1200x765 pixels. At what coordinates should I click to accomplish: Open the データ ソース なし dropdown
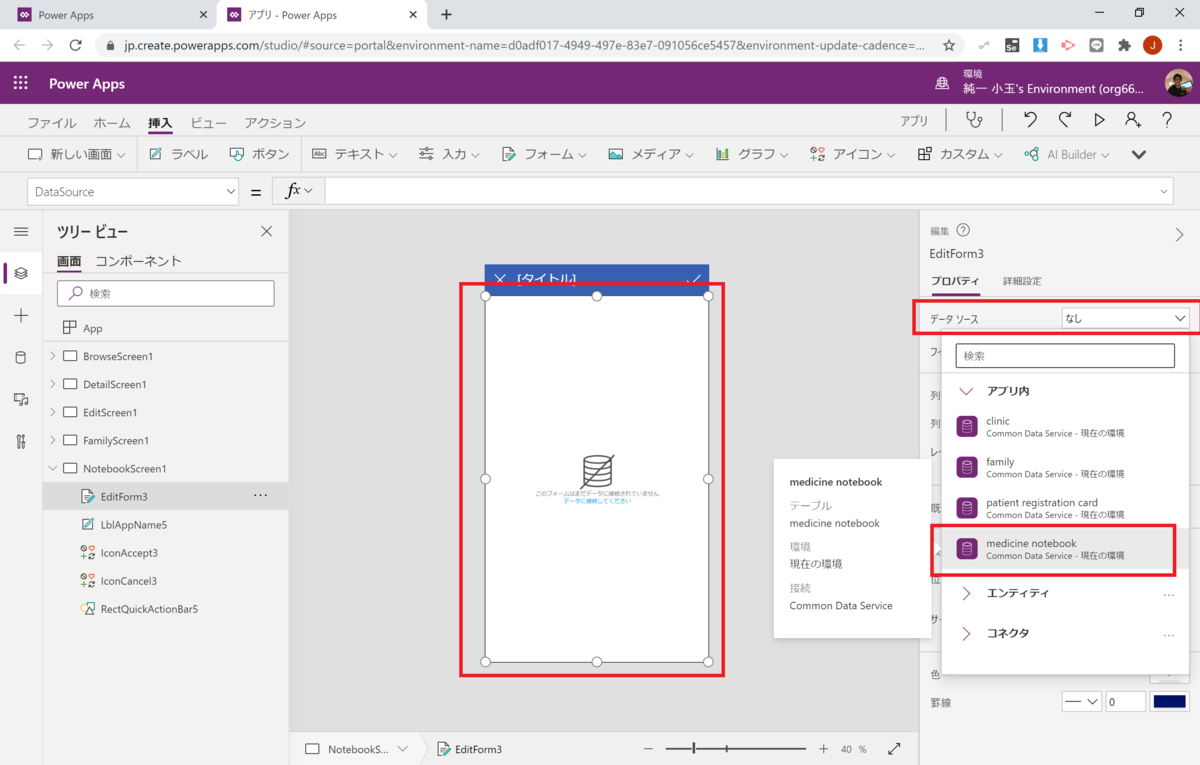coord(1125,319)
